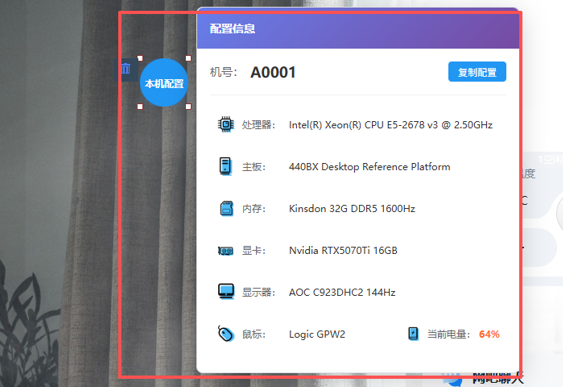Click the 64% battery level value
Screen dimensions: 563x387
click(489, 334)
